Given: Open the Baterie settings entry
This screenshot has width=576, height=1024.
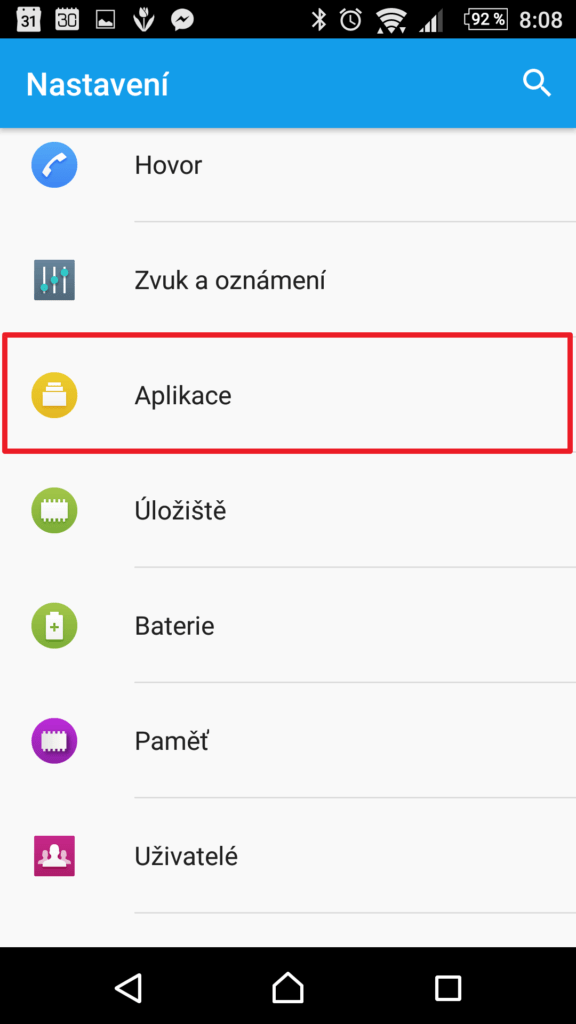Looking at the screenshot, I should point(288,626).
